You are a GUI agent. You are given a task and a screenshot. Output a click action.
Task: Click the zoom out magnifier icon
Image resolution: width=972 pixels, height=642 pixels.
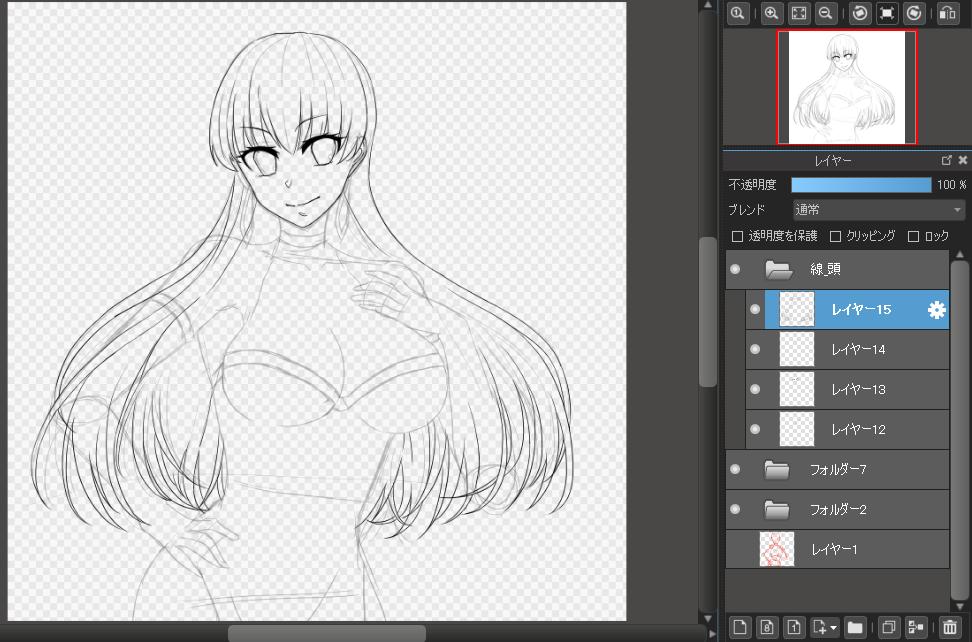pyautogui.click(x=826, y=13)
